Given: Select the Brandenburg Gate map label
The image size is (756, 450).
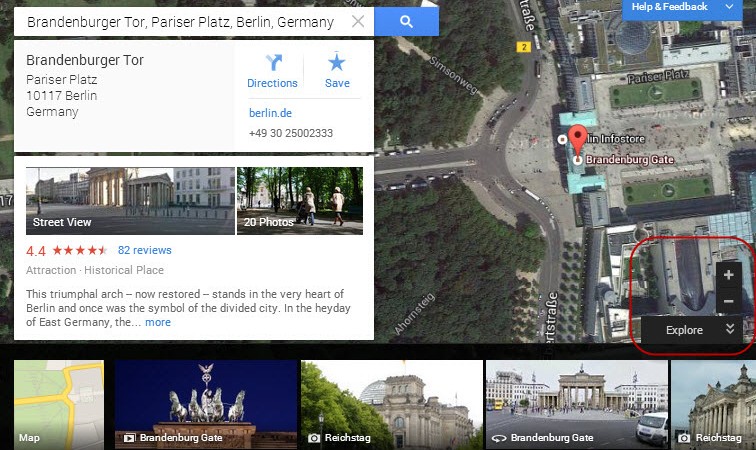Looking at the screenshot, I should tap(630, 160).
